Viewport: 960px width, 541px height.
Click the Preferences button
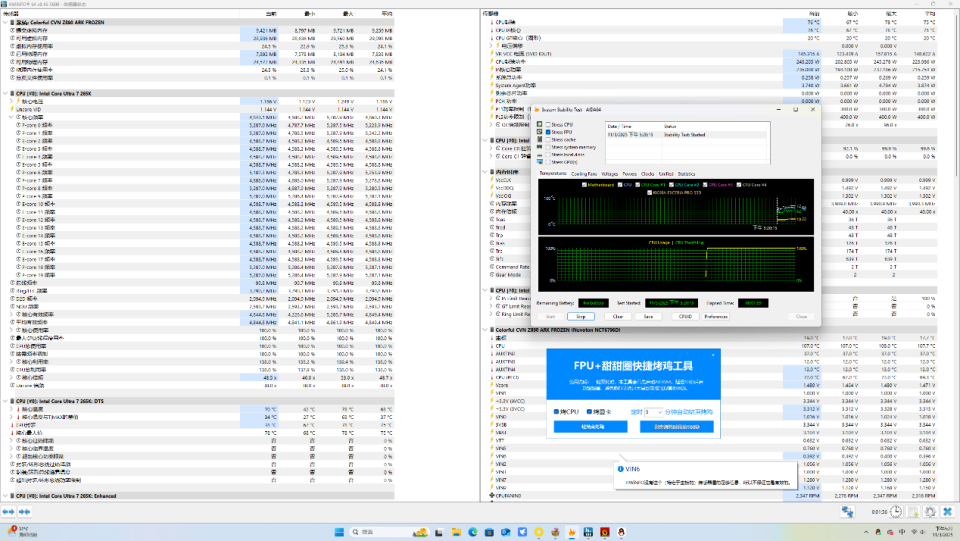(x=716, y=316)
